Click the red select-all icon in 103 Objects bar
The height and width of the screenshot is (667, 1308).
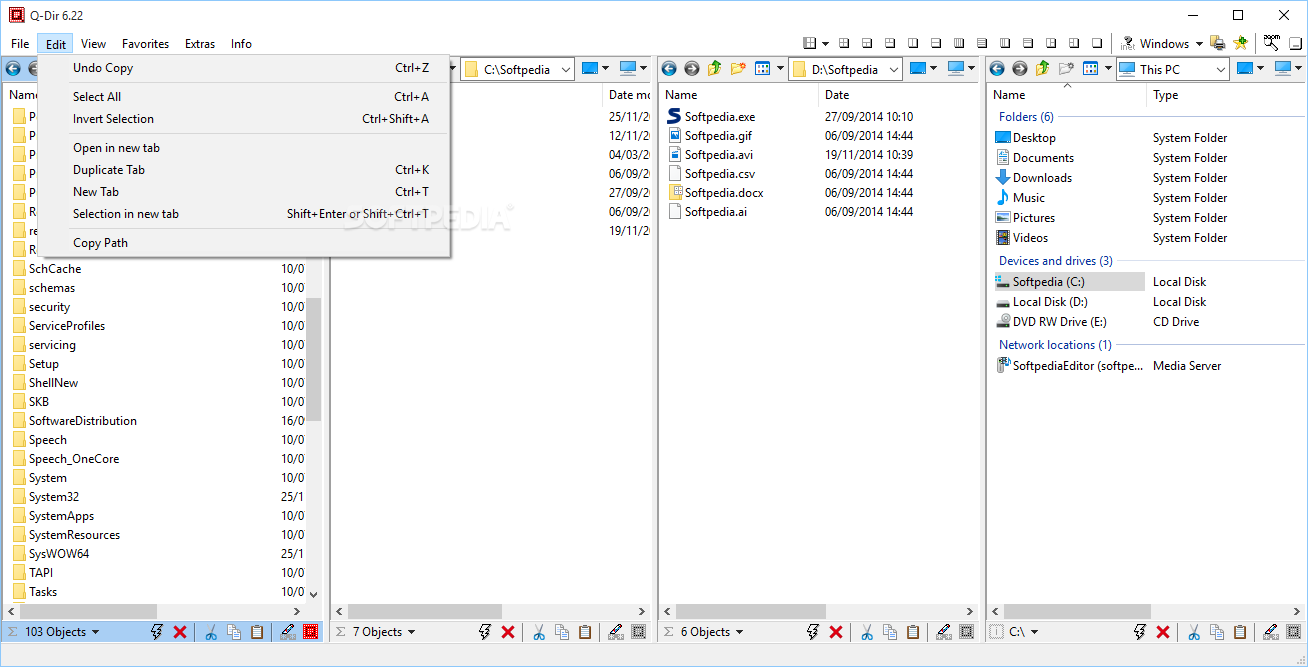[x=311, y=632]
